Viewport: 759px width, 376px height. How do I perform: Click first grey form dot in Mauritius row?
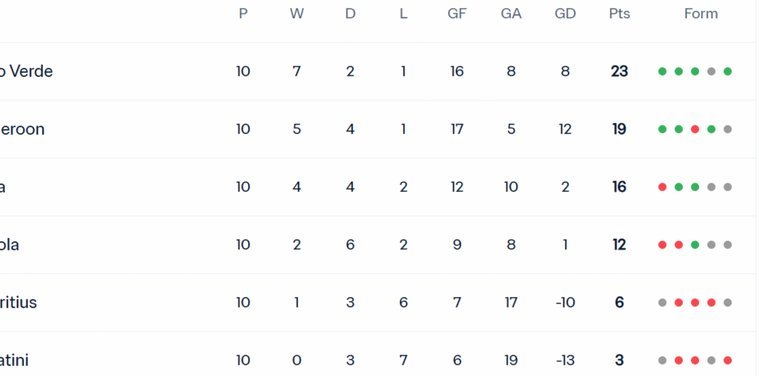(662, 302)
